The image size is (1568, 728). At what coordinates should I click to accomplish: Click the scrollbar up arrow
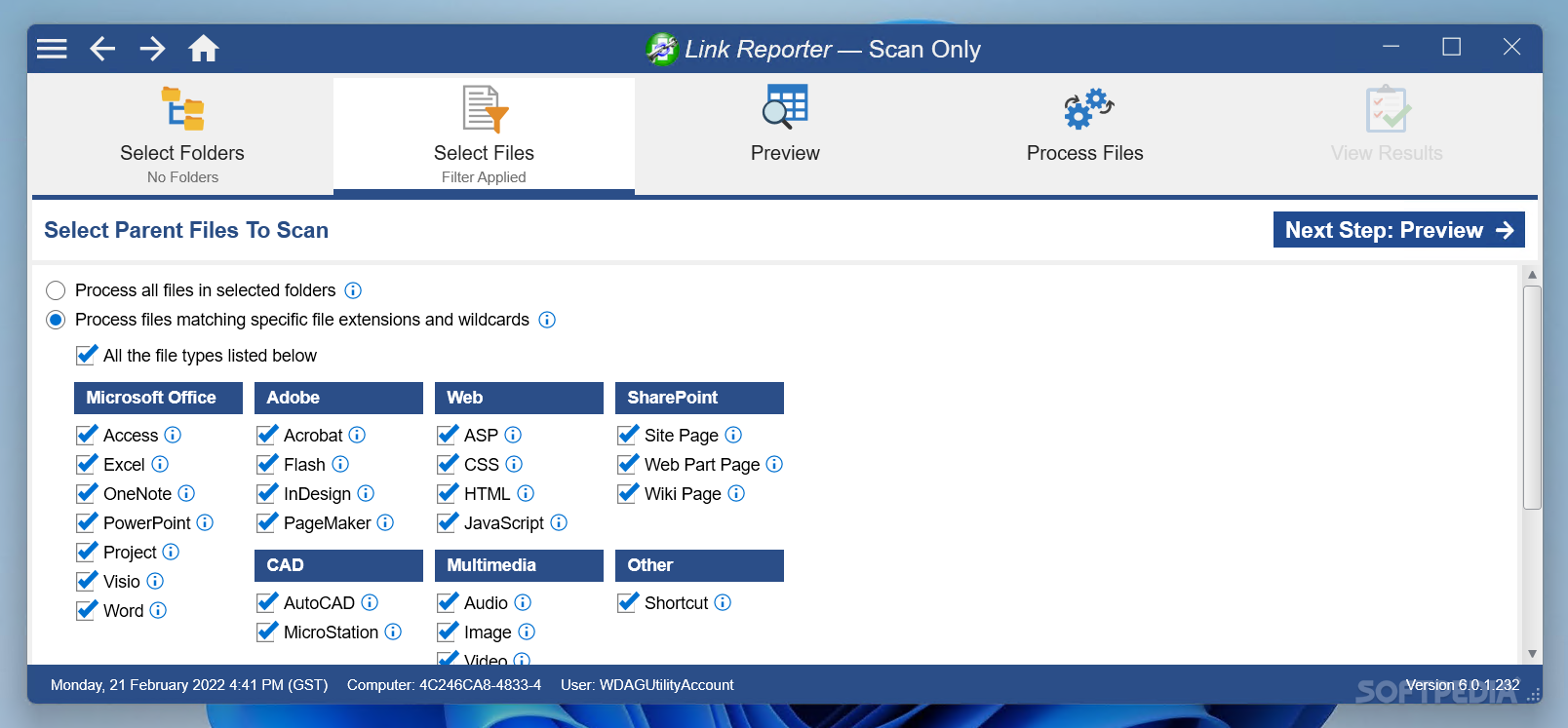coord(1532,275)
